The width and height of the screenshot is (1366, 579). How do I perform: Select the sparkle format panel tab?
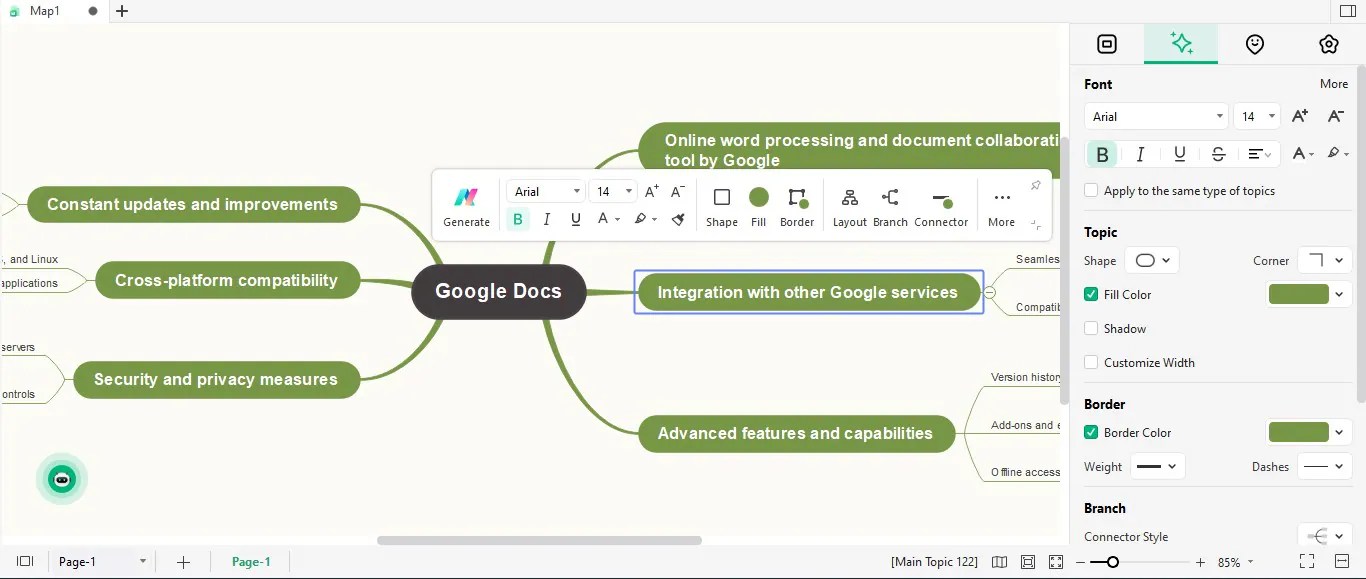(1181, 44)
